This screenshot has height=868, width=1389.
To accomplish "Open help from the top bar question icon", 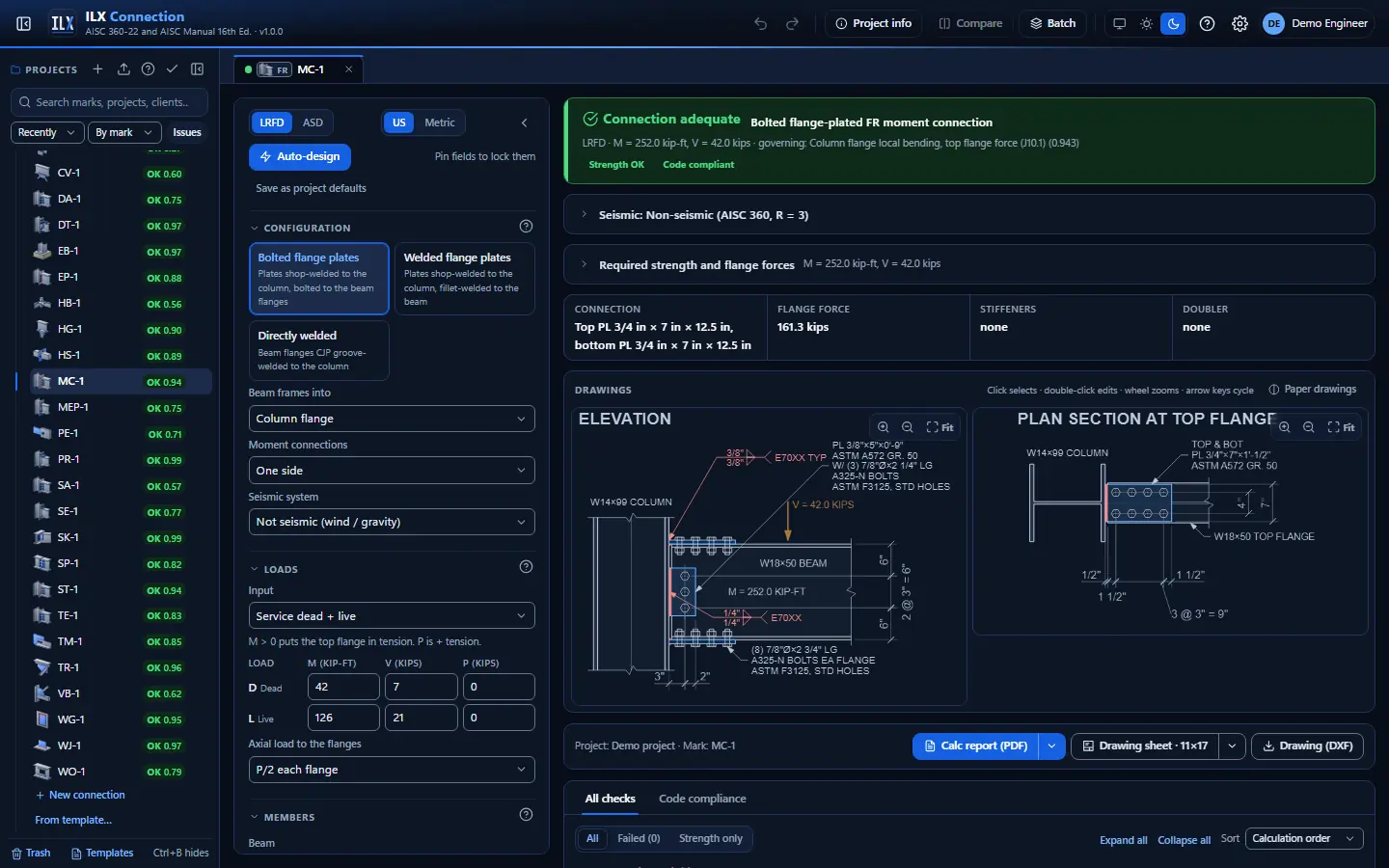I will (1208, 23).
